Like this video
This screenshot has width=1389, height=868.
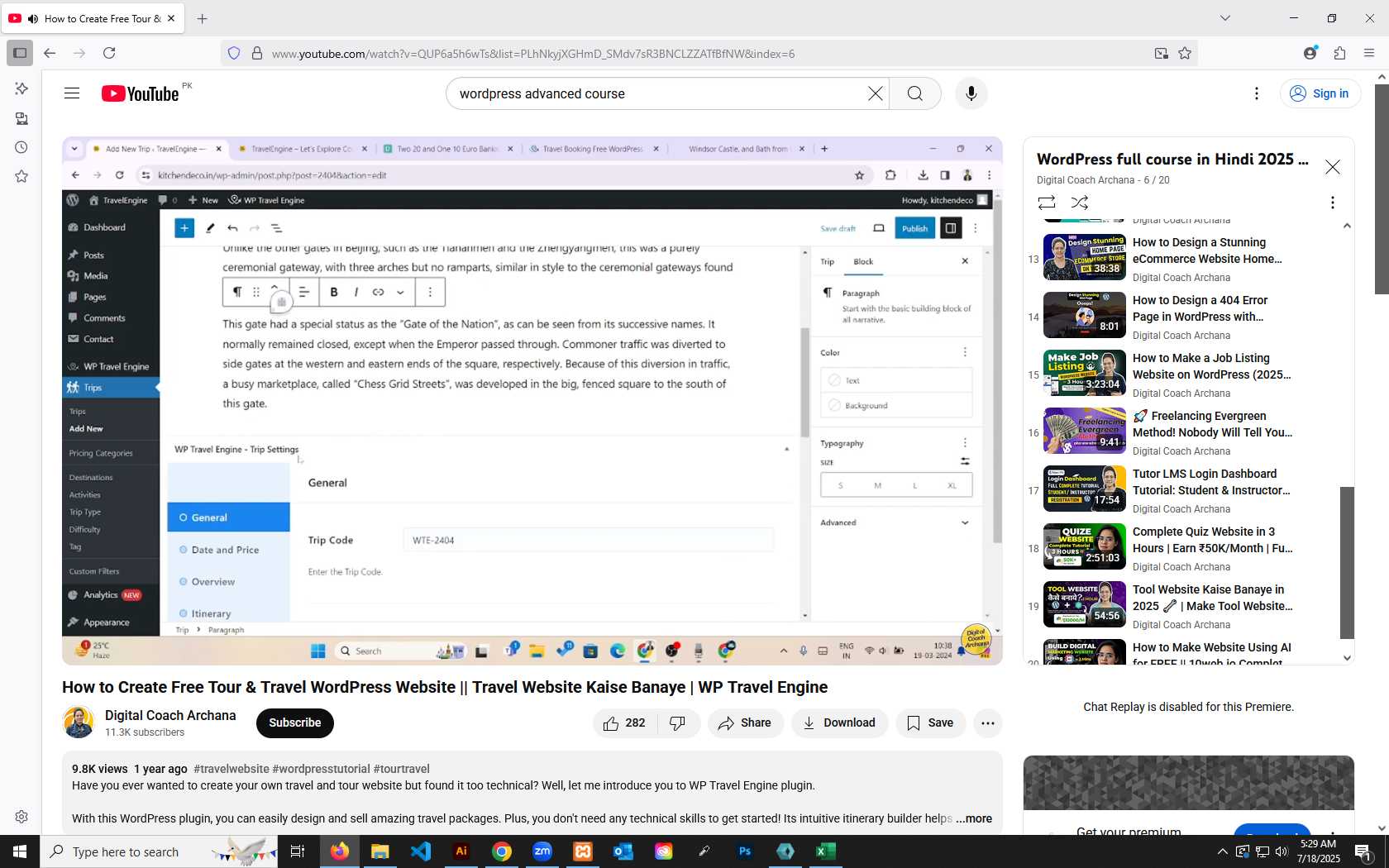point(624,723)
